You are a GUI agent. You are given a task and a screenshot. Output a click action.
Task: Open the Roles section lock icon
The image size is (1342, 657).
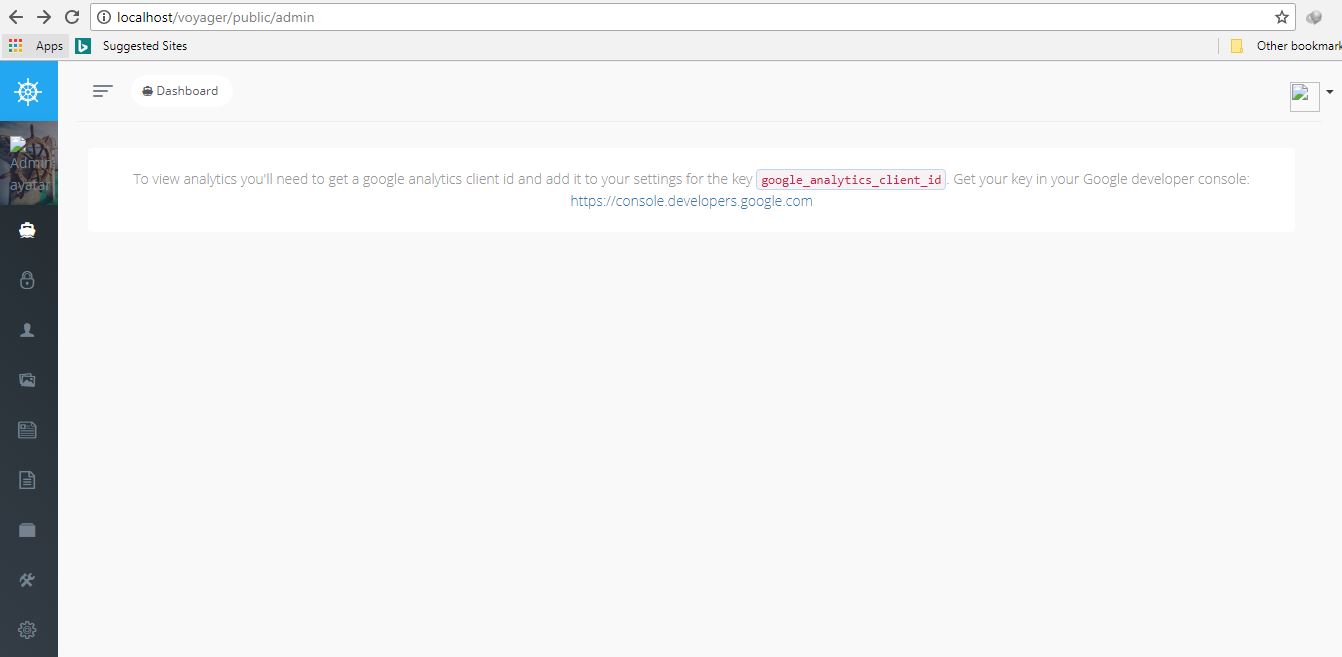28,280
